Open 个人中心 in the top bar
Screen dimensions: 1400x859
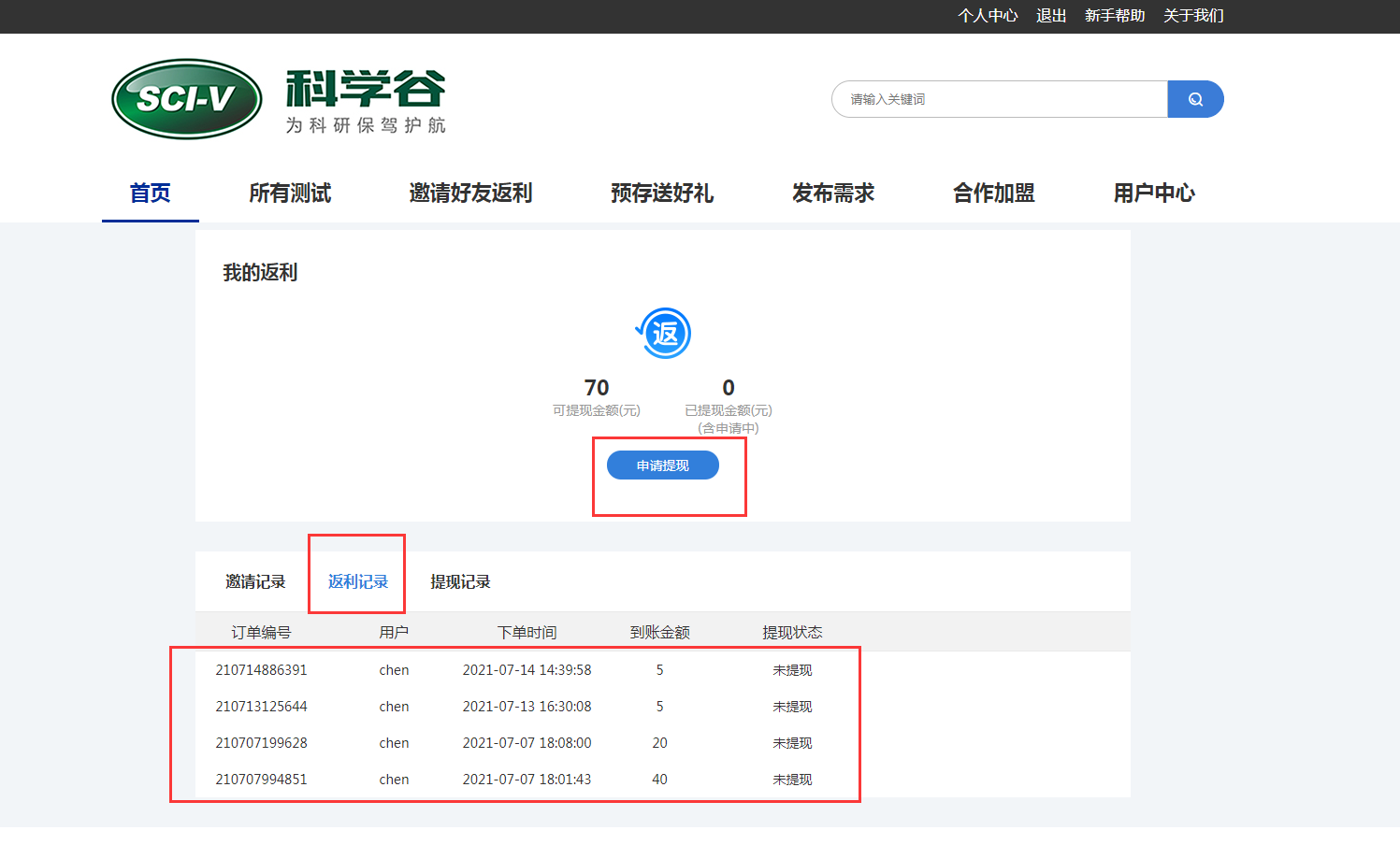[988, 16]
